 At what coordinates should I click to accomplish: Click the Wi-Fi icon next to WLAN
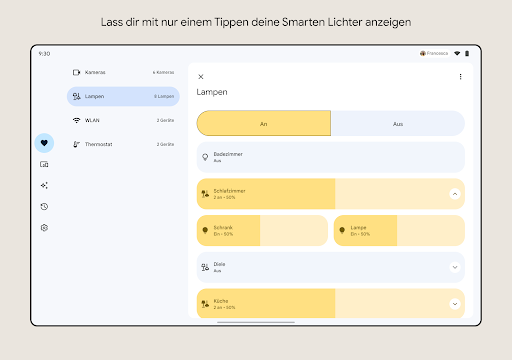pyautogui.click(x=76, y=120)
